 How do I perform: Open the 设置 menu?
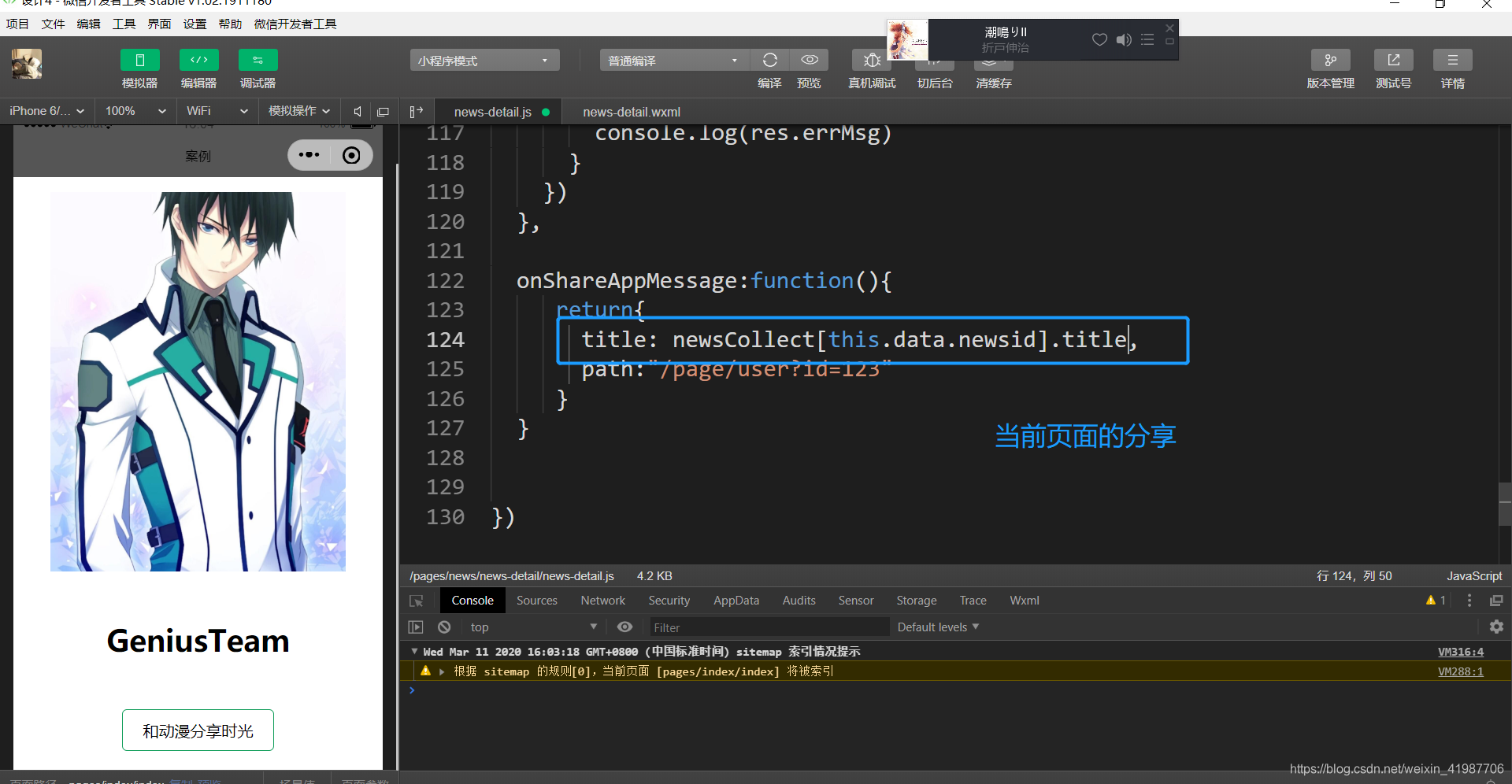pos(195,24)
